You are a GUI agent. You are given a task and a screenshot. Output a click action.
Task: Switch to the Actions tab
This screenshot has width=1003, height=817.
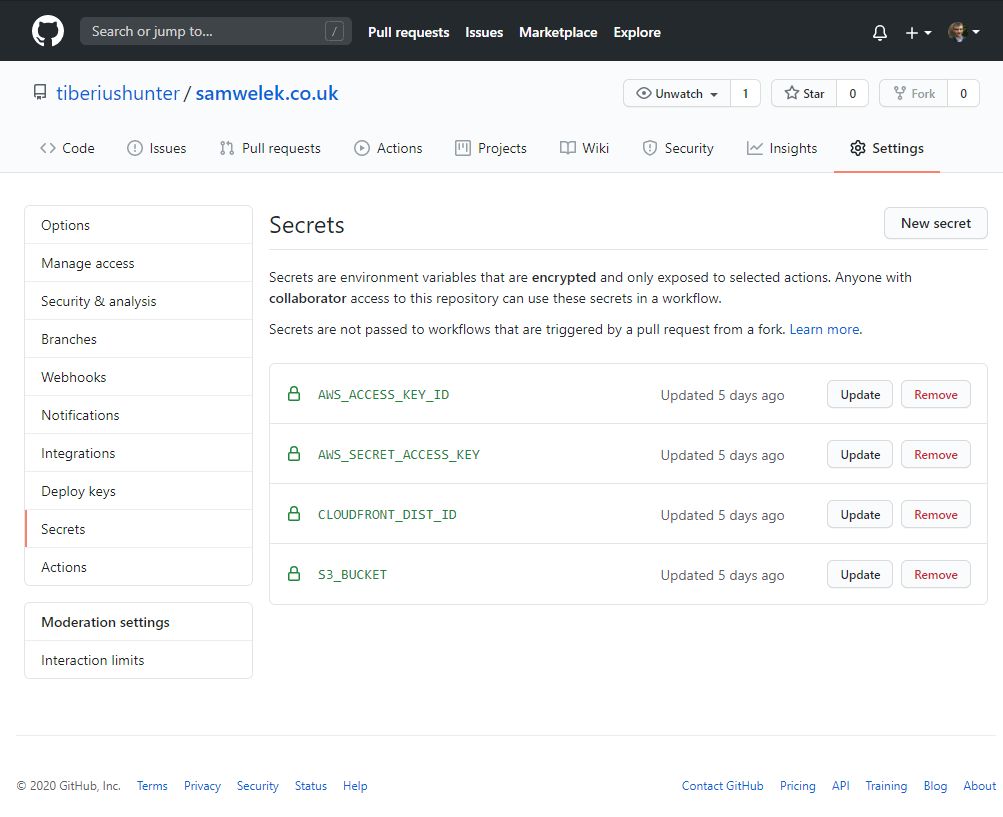[388, 148]
